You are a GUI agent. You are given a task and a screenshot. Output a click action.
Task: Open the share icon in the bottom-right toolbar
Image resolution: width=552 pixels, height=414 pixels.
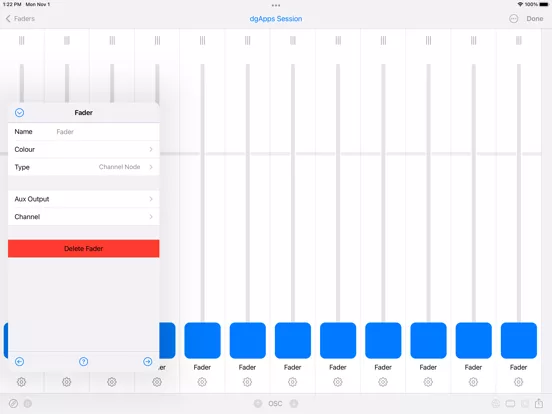click(539, 403)
